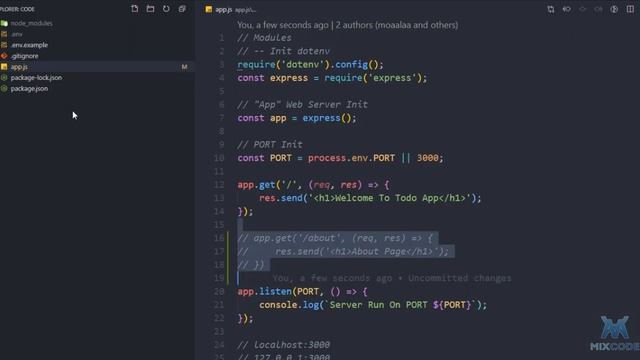Go to previous change in editor toolbar
The height and width of the screenshot is (360, 640).
point(567,9)
